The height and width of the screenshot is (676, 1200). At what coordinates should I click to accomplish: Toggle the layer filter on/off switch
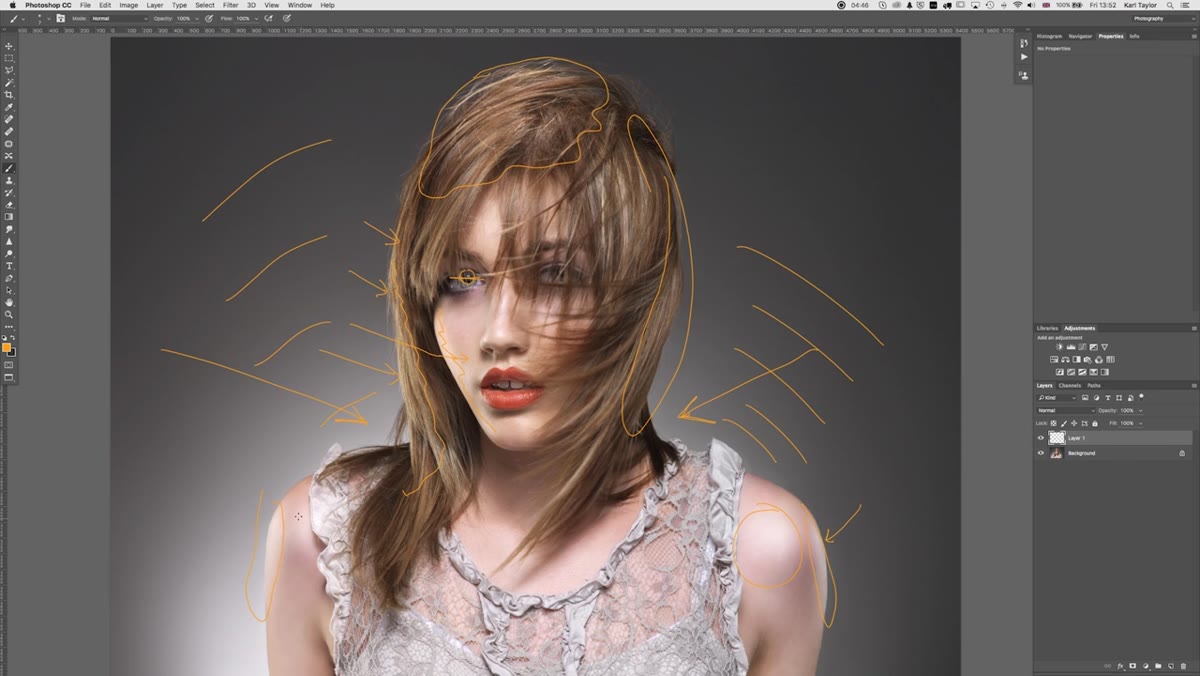point(1141,397)
